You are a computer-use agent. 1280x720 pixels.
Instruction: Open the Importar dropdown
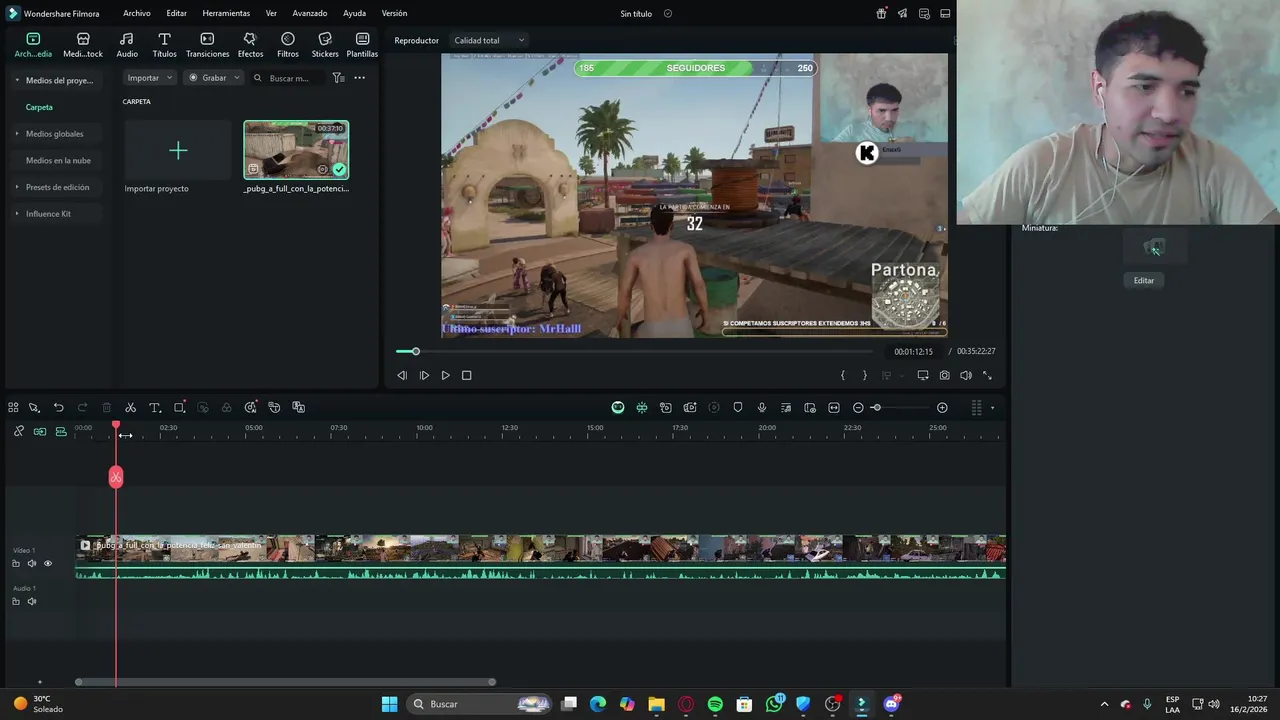pyautogui.click(x=150, y=77)
